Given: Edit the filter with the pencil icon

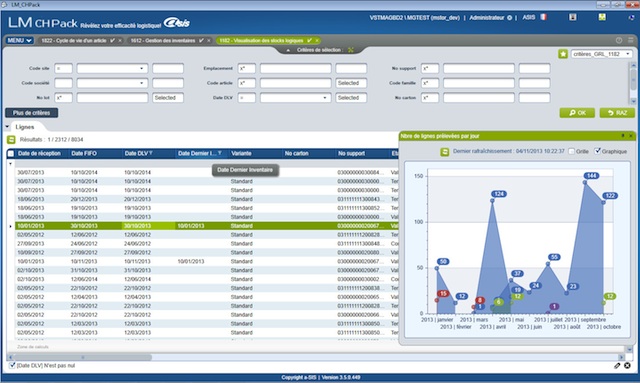Looking at the screenshot, I should pos(617,366).
